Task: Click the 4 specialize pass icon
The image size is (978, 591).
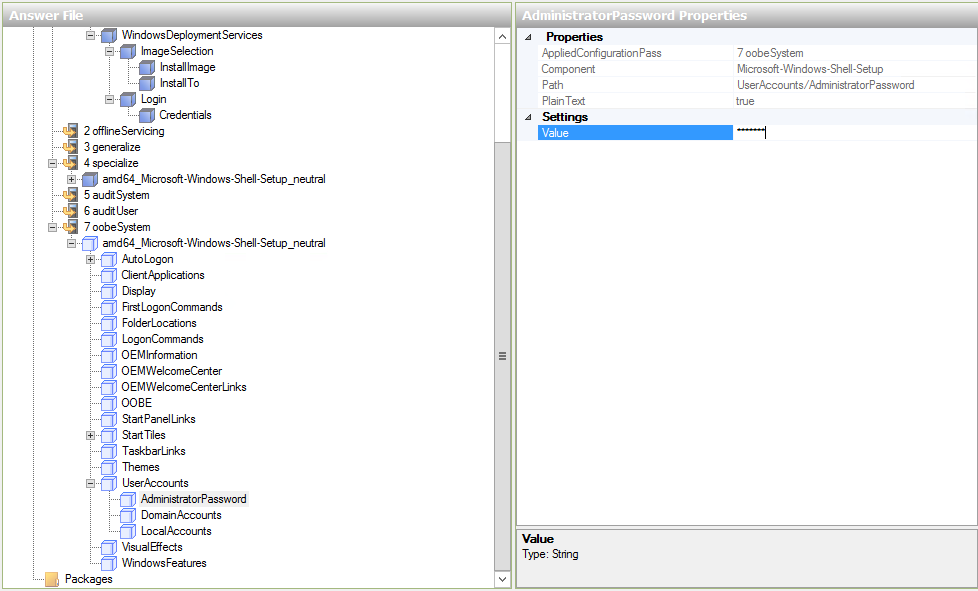Action: point(70,163)
